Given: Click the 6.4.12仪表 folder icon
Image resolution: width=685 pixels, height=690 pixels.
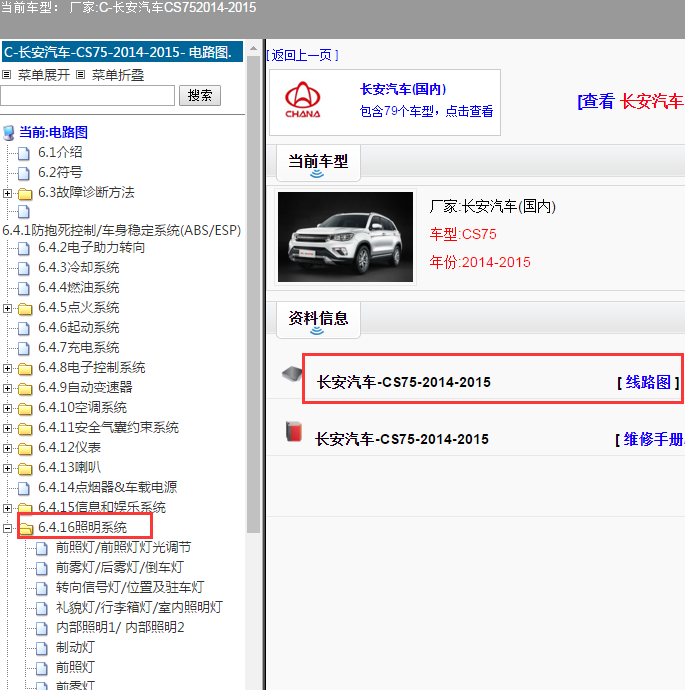Looking at the screenshot, I should (x=25, y=449).
